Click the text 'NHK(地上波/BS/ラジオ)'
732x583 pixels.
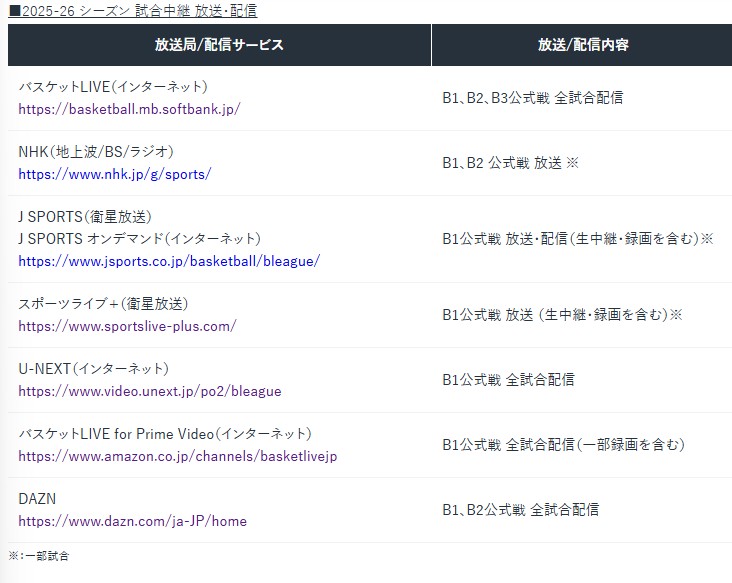click(96, 152)
